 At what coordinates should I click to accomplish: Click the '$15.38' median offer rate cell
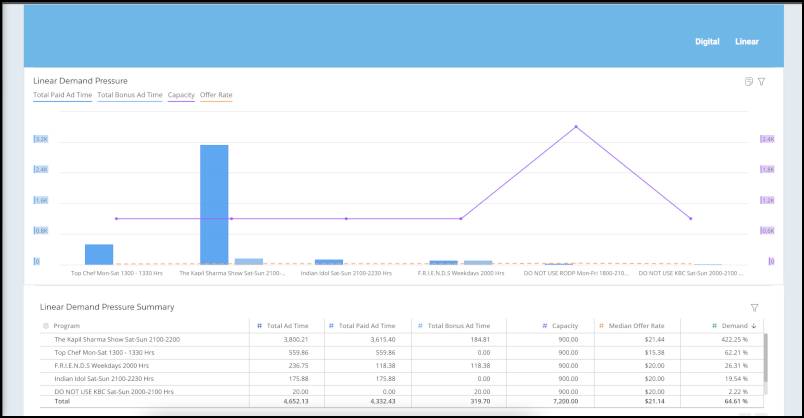pyautogui.click(x=654, y=353)
